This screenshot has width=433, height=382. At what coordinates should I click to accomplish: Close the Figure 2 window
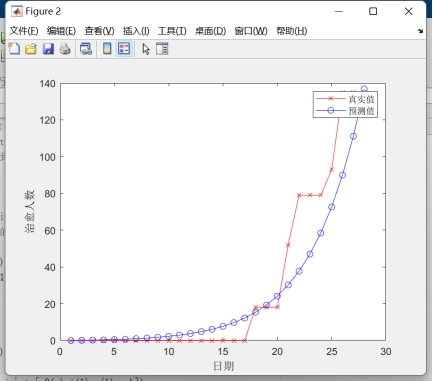point(409,12)
